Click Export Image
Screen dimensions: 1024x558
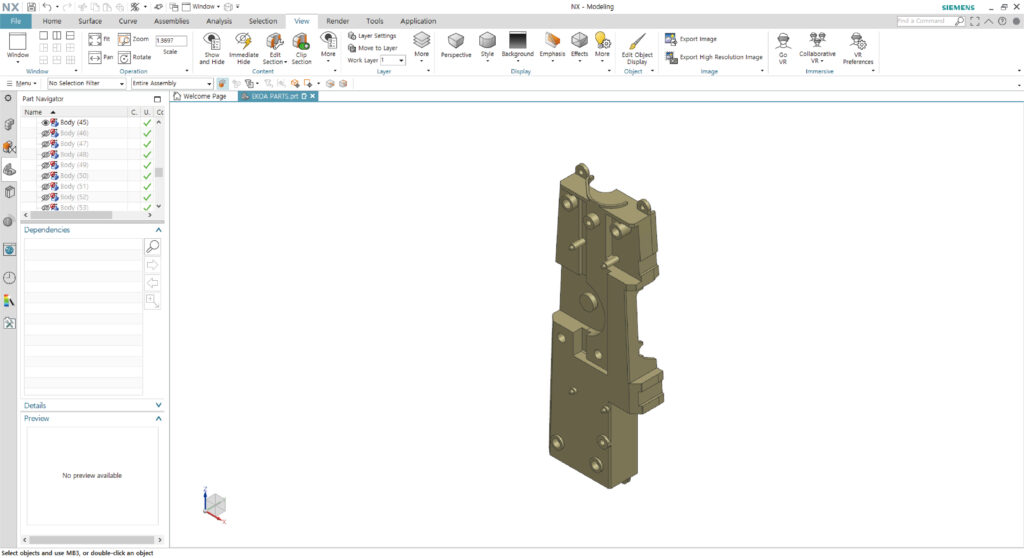(x=691, y=39)
